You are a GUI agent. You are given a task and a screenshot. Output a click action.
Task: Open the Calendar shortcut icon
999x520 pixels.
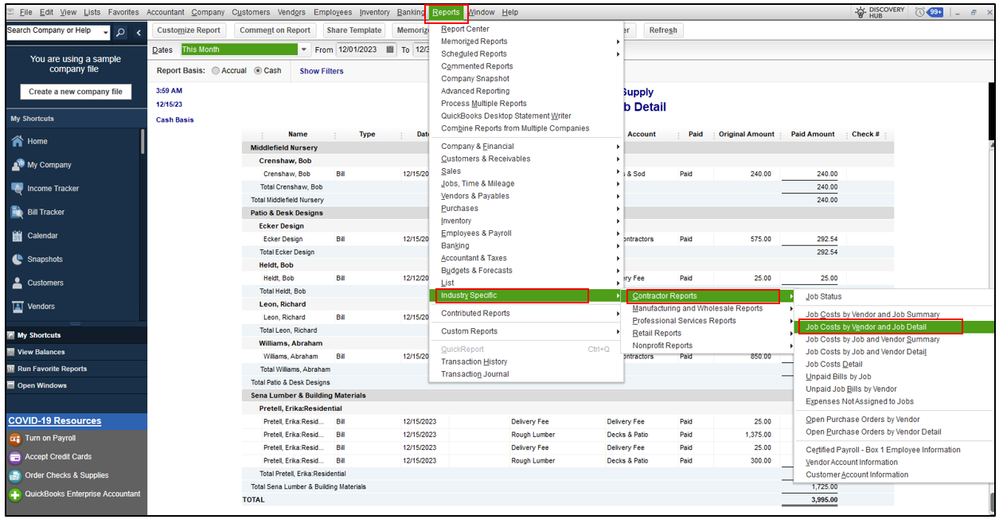17,236
